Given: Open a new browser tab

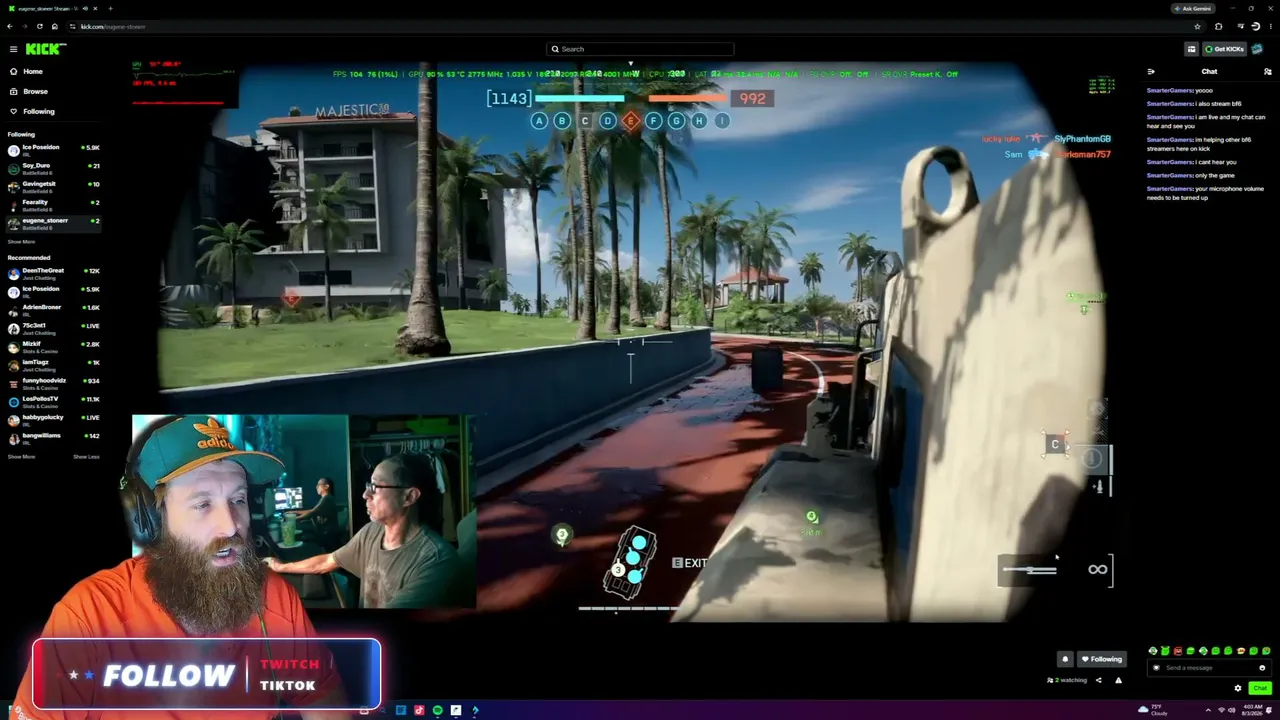Looking at the screenshot, I should [x=110, y=8].
